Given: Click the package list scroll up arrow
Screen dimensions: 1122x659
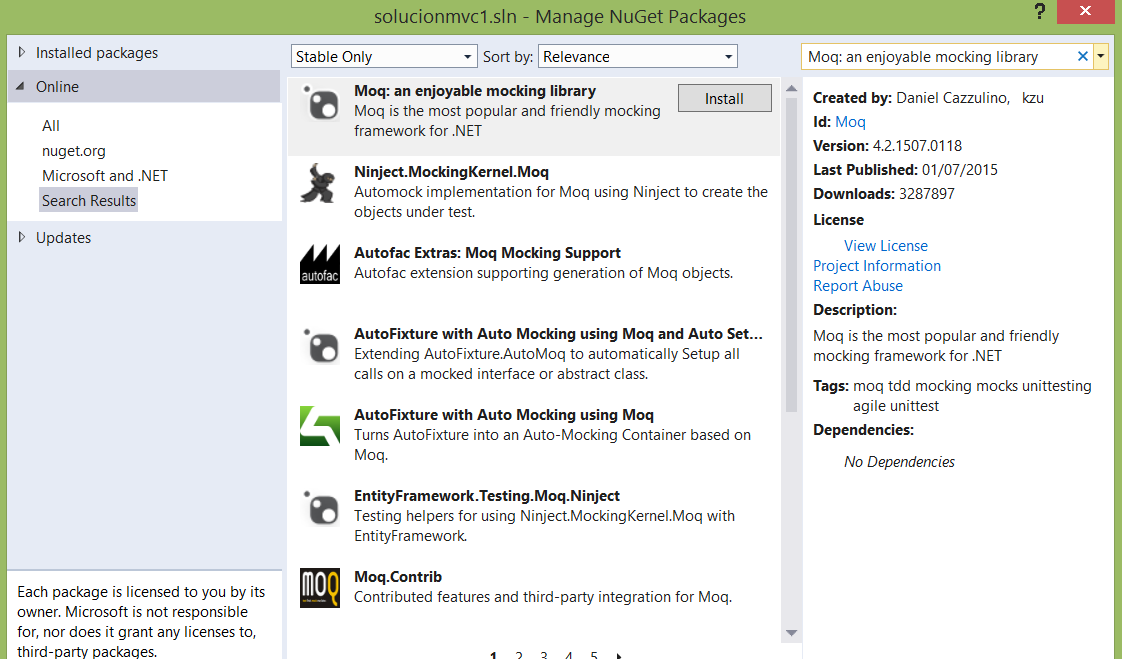Looking at the screenshot, I should (x=791, y=89).
